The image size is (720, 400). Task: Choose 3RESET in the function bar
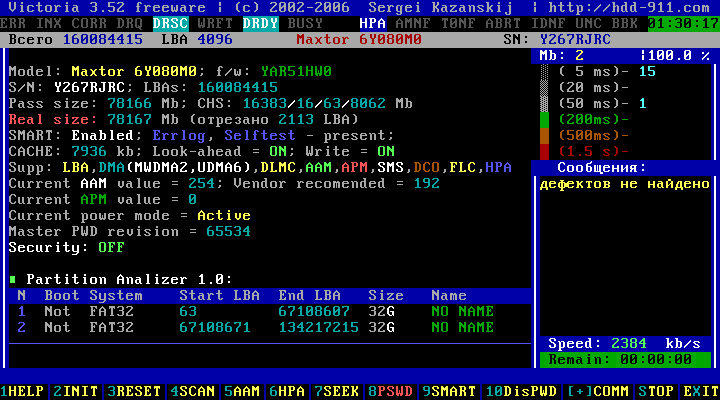click(134, 391)
